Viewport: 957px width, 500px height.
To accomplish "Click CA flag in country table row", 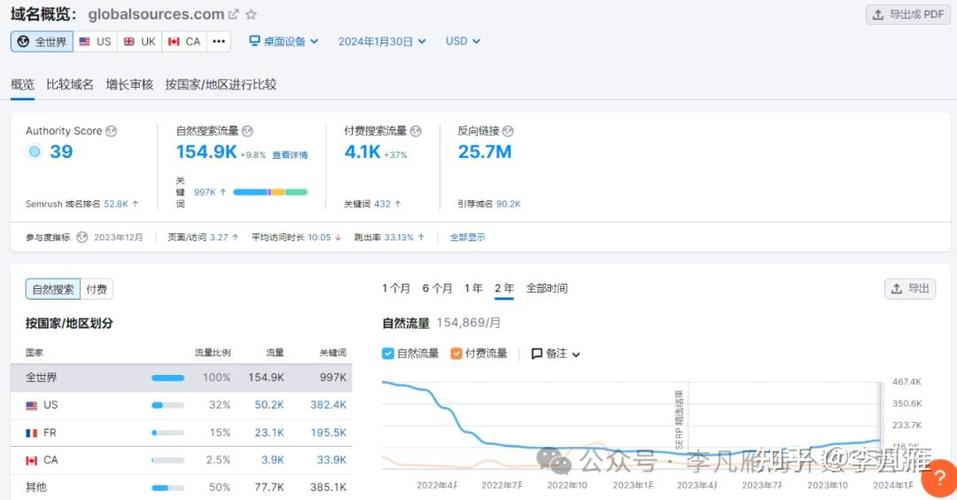I will (31, 460).
